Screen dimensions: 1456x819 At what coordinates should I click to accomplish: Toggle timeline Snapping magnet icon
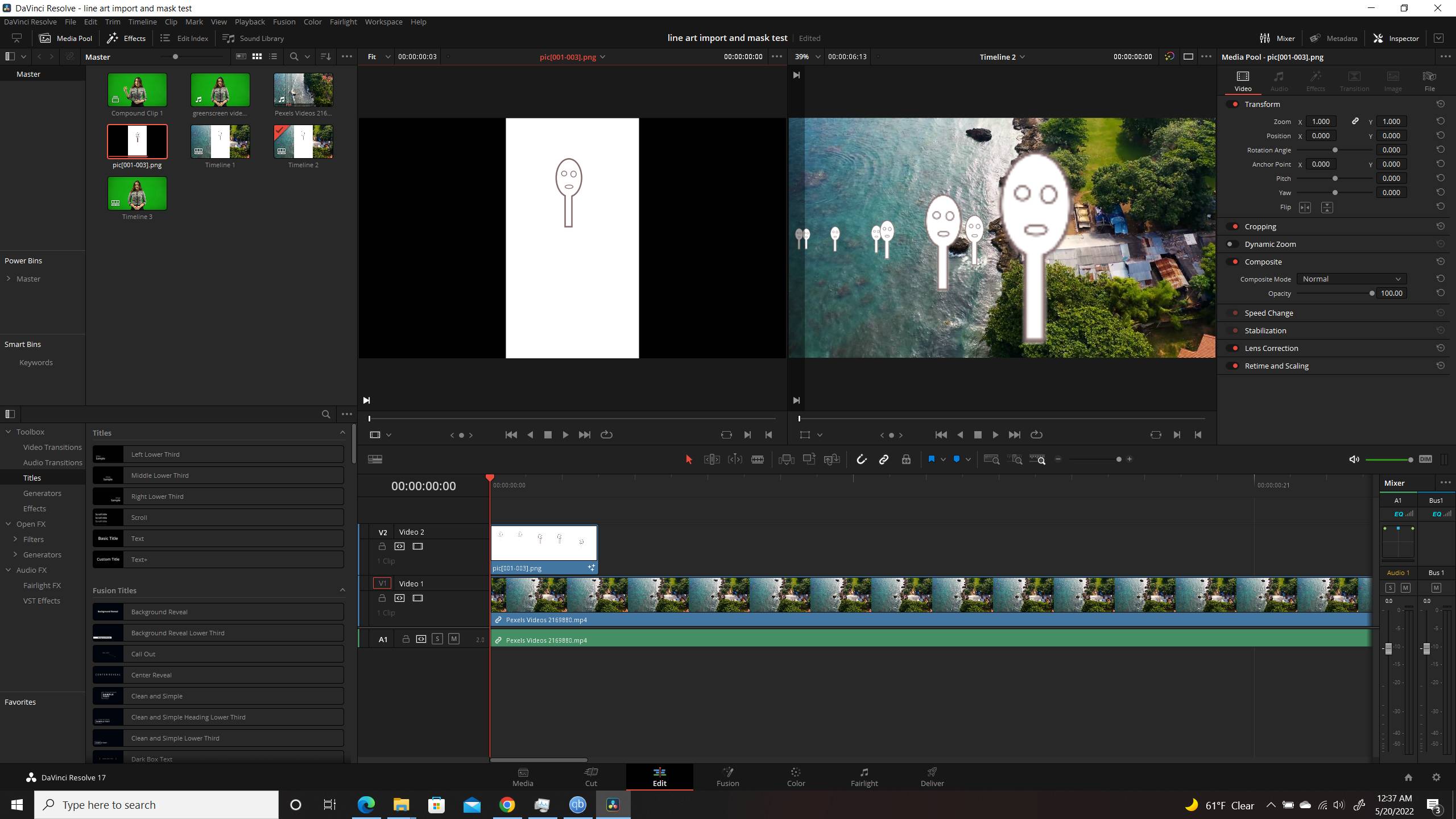(x=862, y=460)
